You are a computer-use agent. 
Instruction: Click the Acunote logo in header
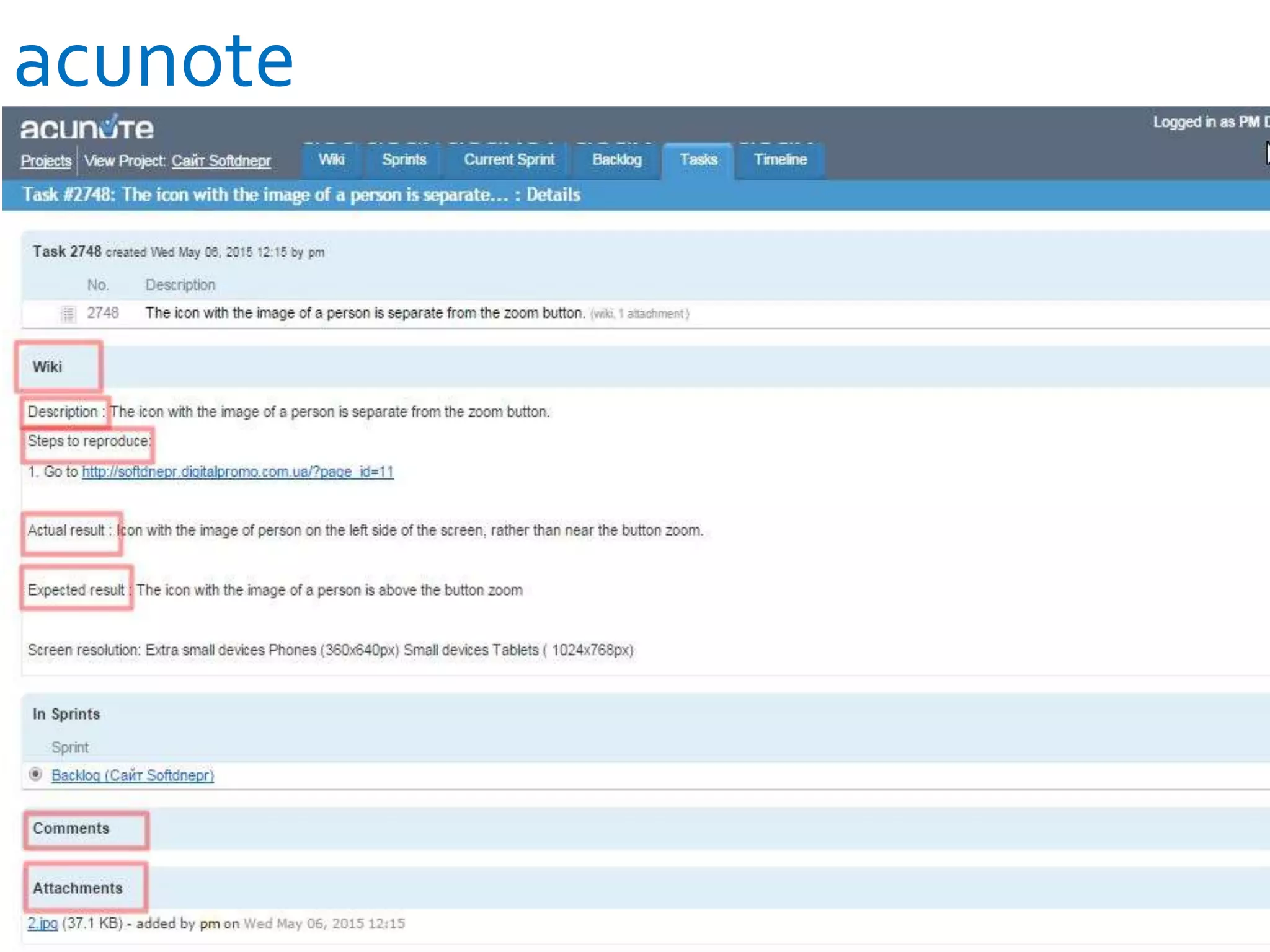pos(86,128)
